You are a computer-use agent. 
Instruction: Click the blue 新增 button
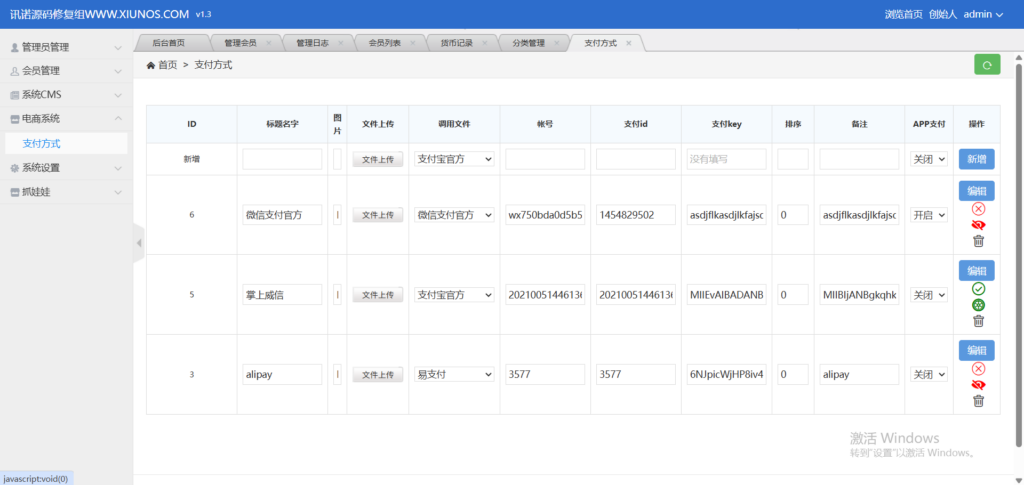click(x=976, y=159)
